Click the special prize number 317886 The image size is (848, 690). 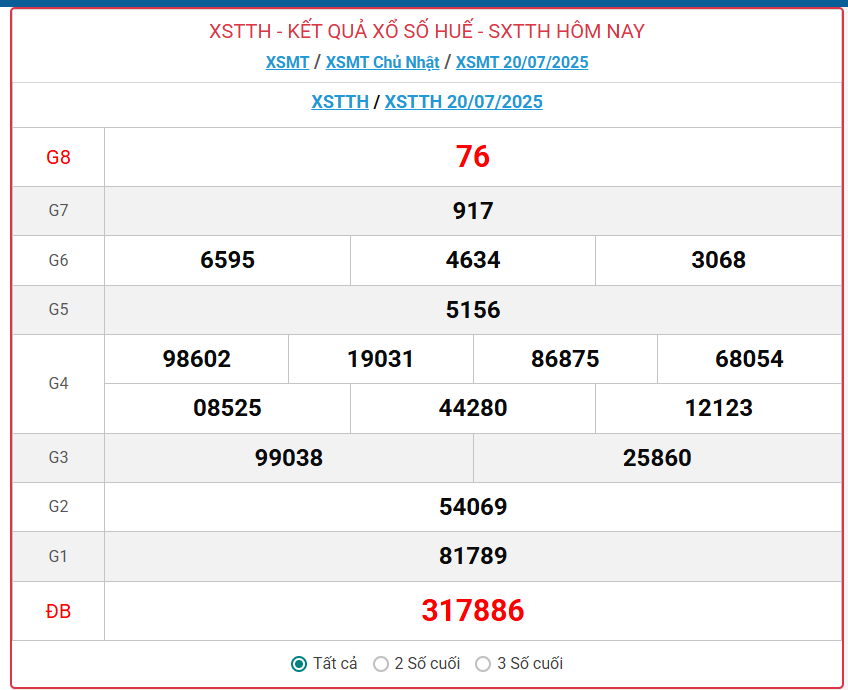473,611
